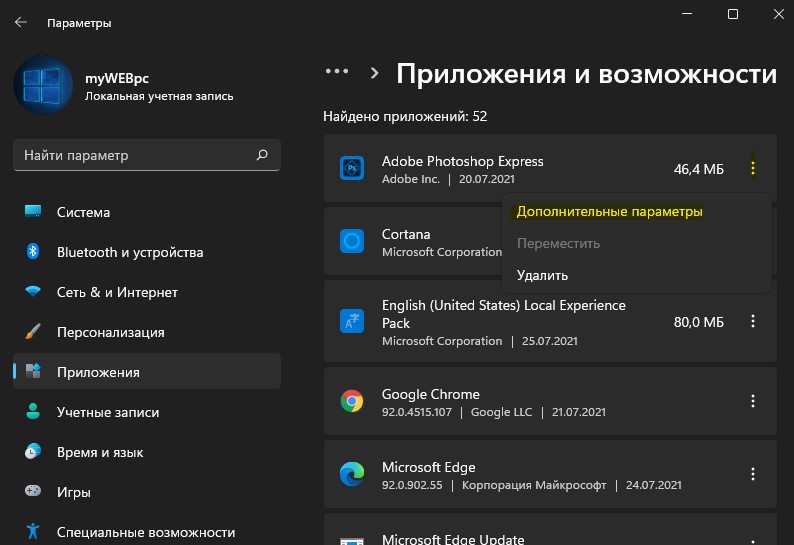
Task: Open the Специальные возможности accessibility icon
Action: click(33, 531)
